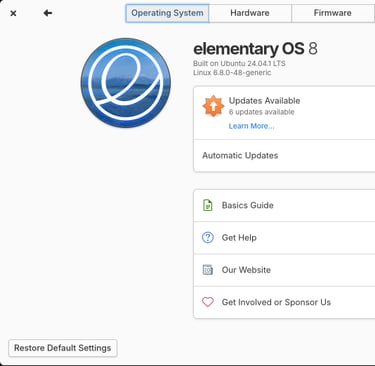Close the settings window with X icon
Screen dimensions: 375x366
[13, 13]
